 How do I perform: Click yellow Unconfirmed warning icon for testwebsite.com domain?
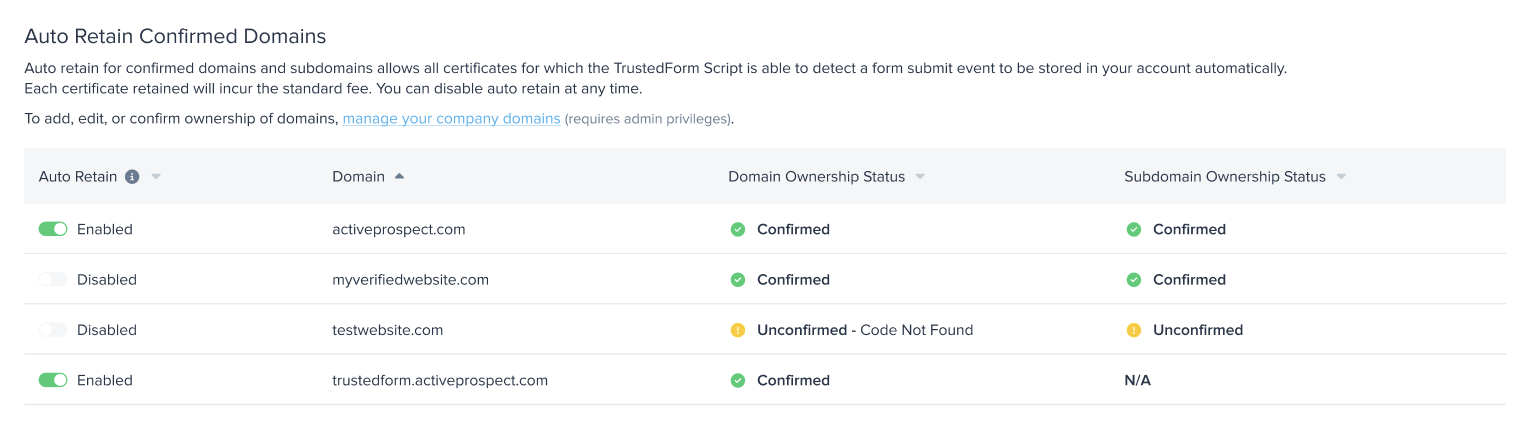(738, 330)
